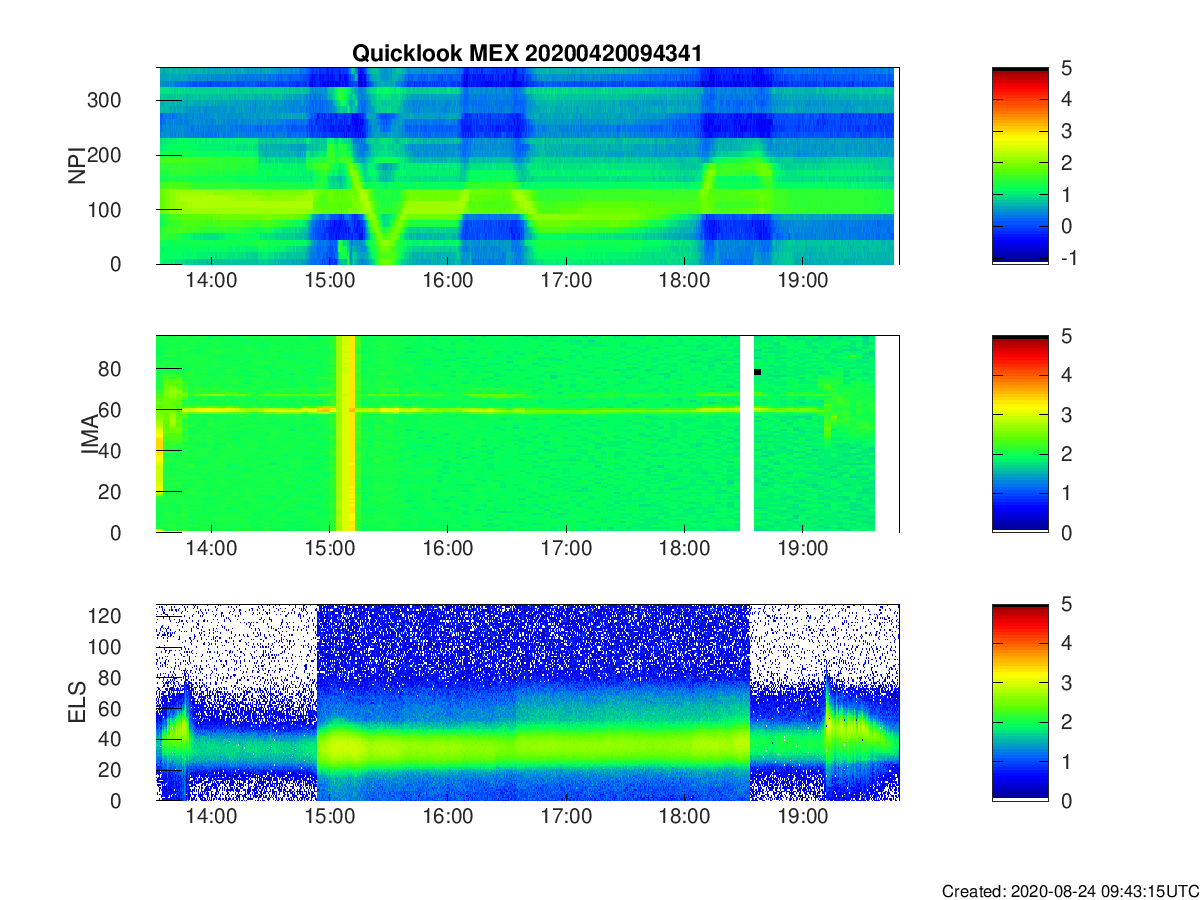The width and height of the screenshot is (1200, 900).
Task: Click 16:00 under the ELS panel
Action: click(x=448, y=817)
